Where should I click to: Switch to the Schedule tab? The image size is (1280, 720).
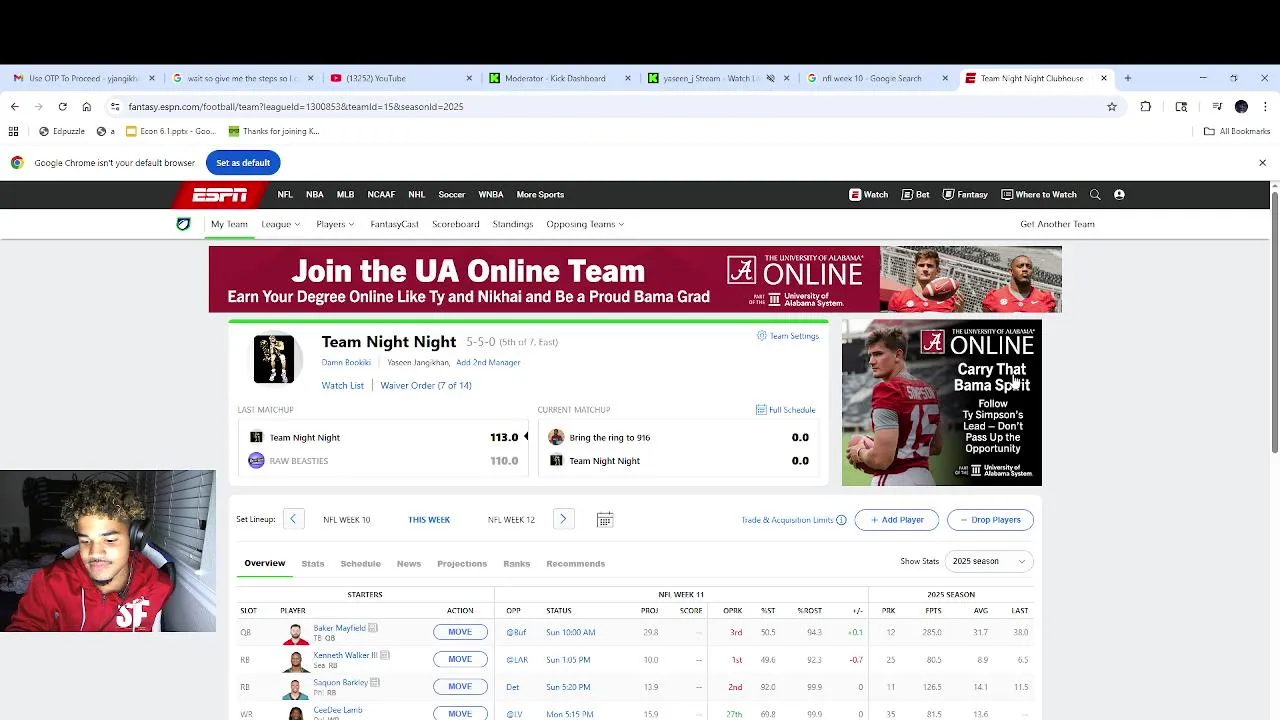361,564
